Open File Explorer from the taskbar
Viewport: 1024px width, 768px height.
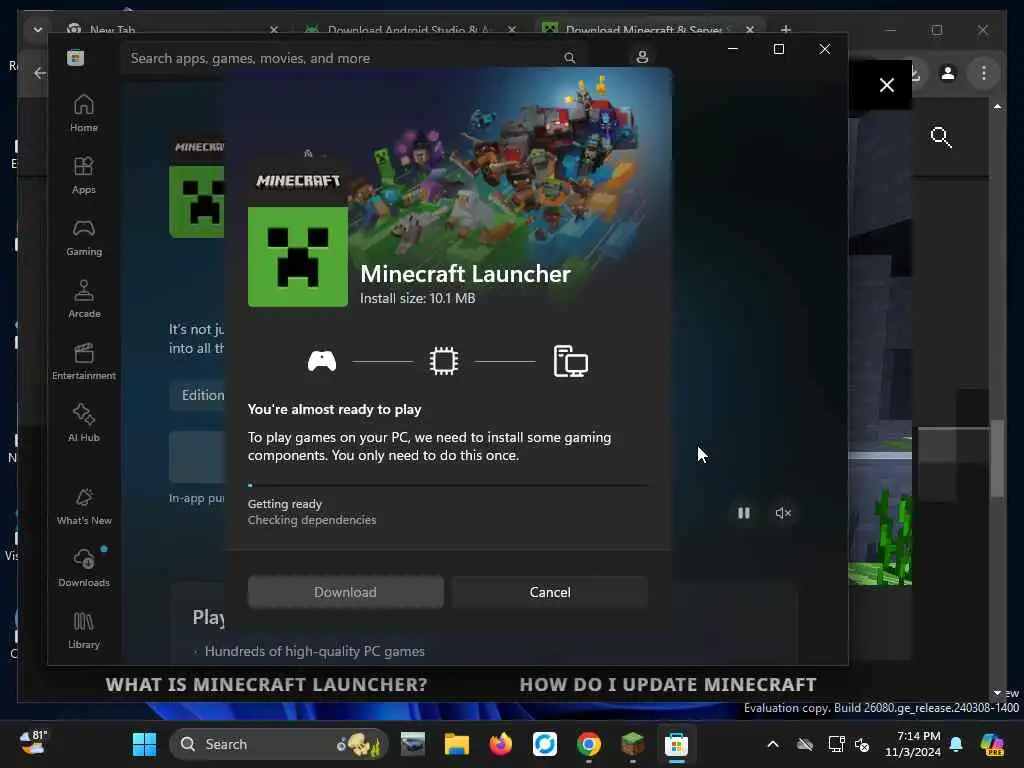[x=456, y=744]
